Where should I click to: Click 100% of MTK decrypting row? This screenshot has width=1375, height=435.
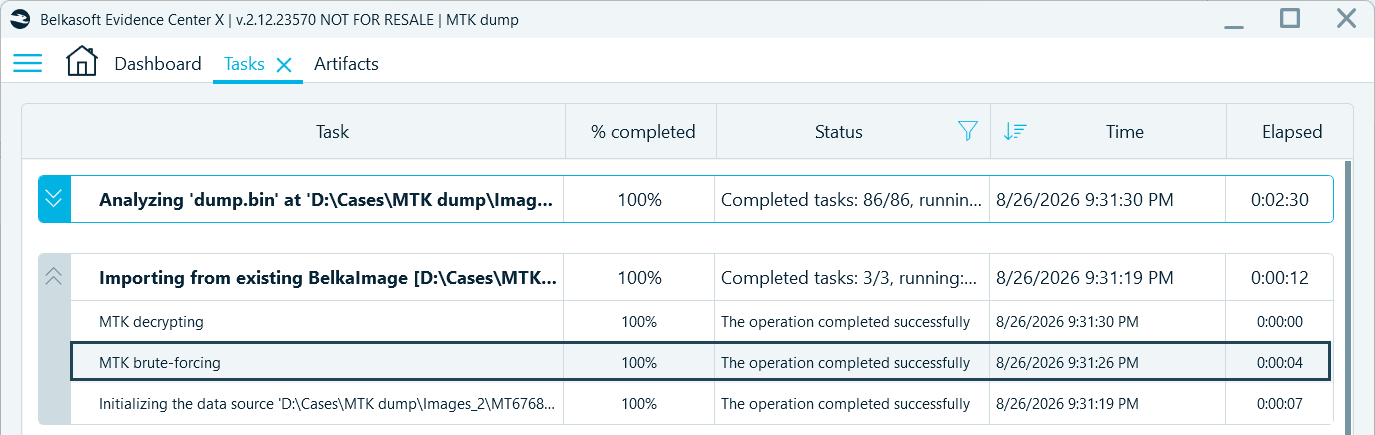640,322
